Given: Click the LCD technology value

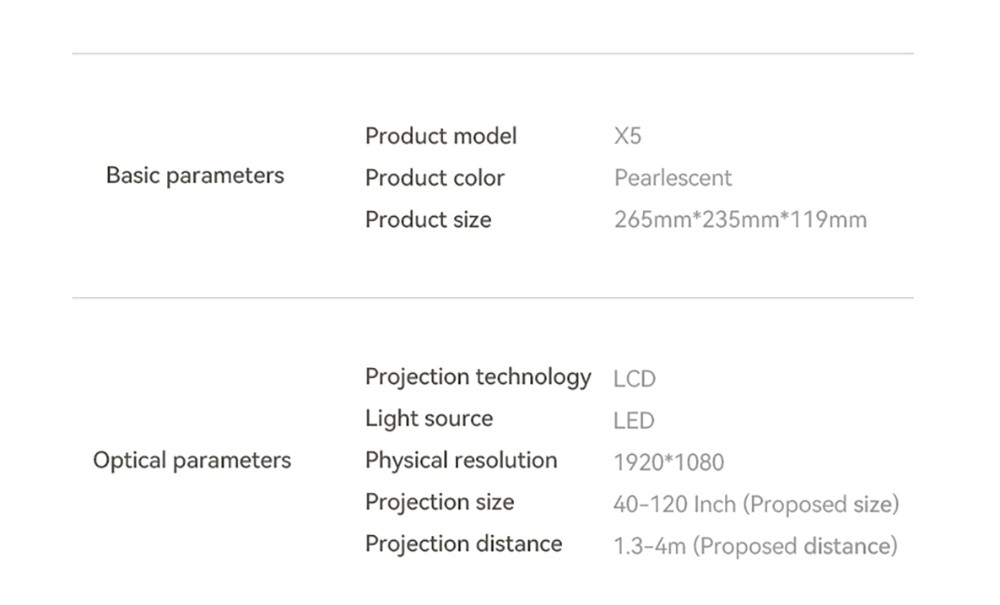Looking at the screenshot, I should (x=634, y=379).
